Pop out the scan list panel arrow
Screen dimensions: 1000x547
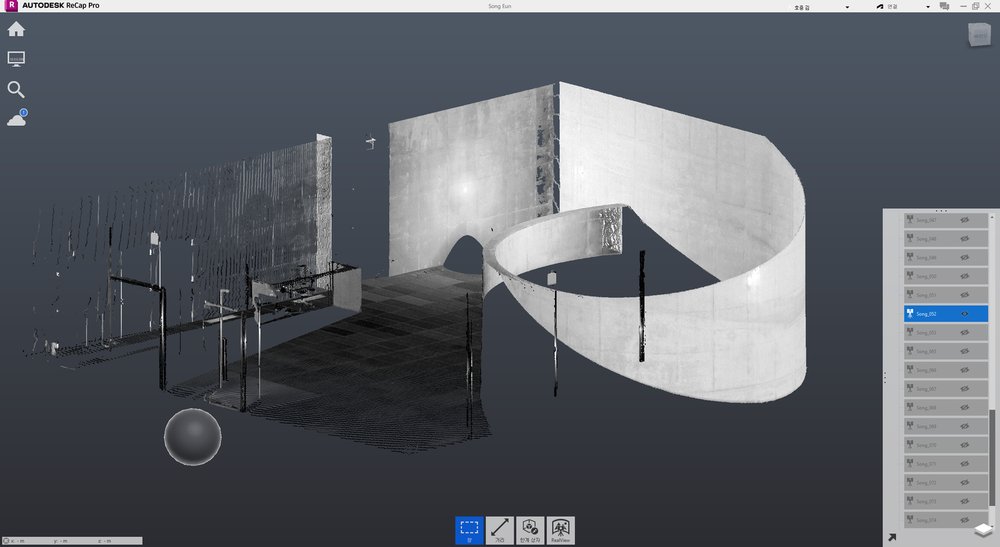click(891, 537)
